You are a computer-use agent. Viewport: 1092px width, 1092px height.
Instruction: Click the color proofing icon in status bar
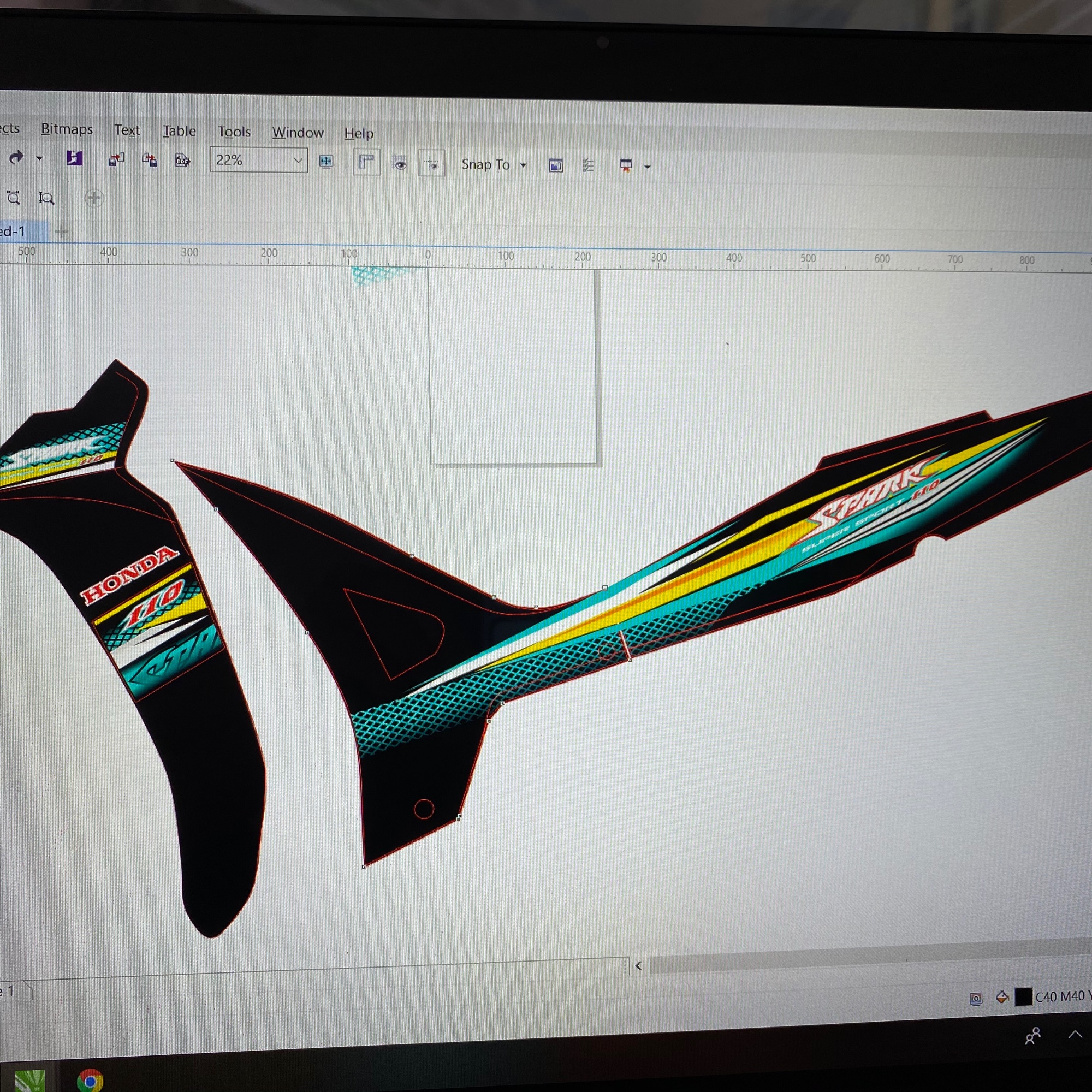[x=976, y=998]
